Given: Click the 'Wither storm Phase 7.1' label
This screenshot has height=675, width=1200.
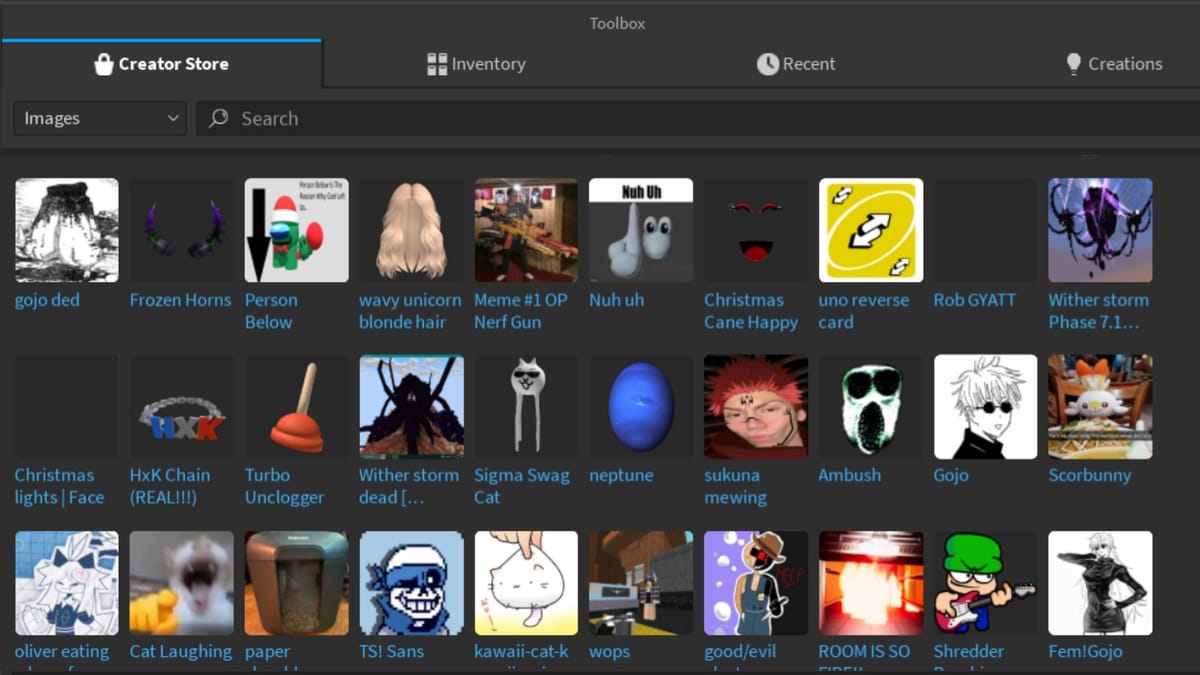Looking at the screenshot, I should click(x=1098, y=310).
